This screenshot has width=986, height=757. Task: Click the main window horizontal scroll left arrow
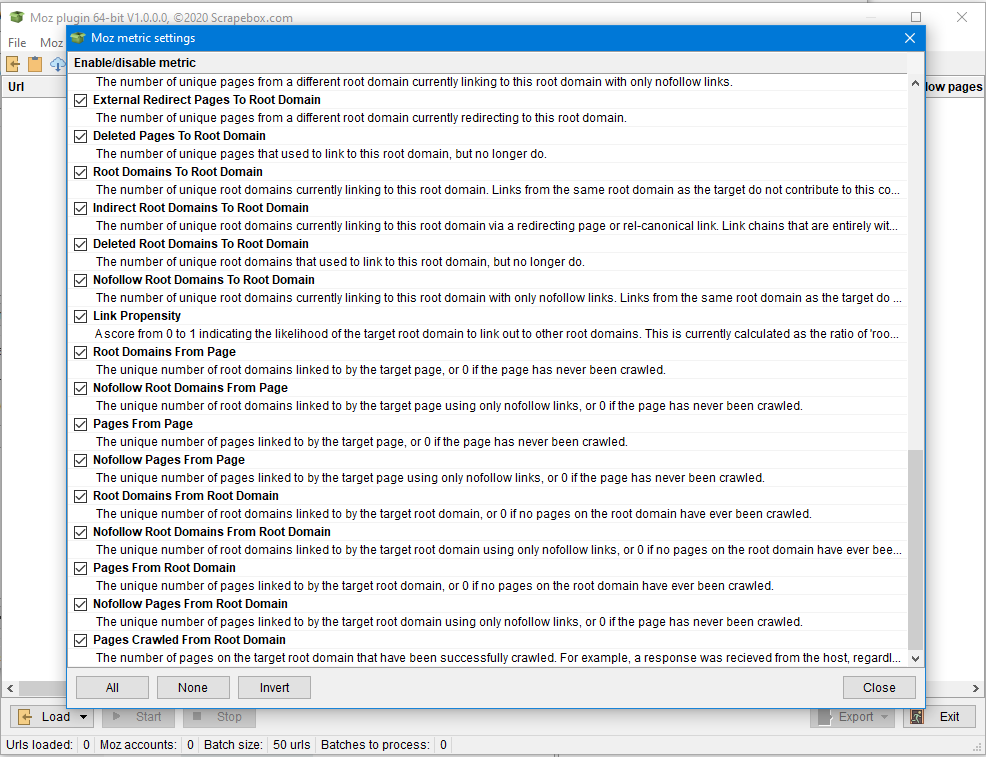pos(10,688)
